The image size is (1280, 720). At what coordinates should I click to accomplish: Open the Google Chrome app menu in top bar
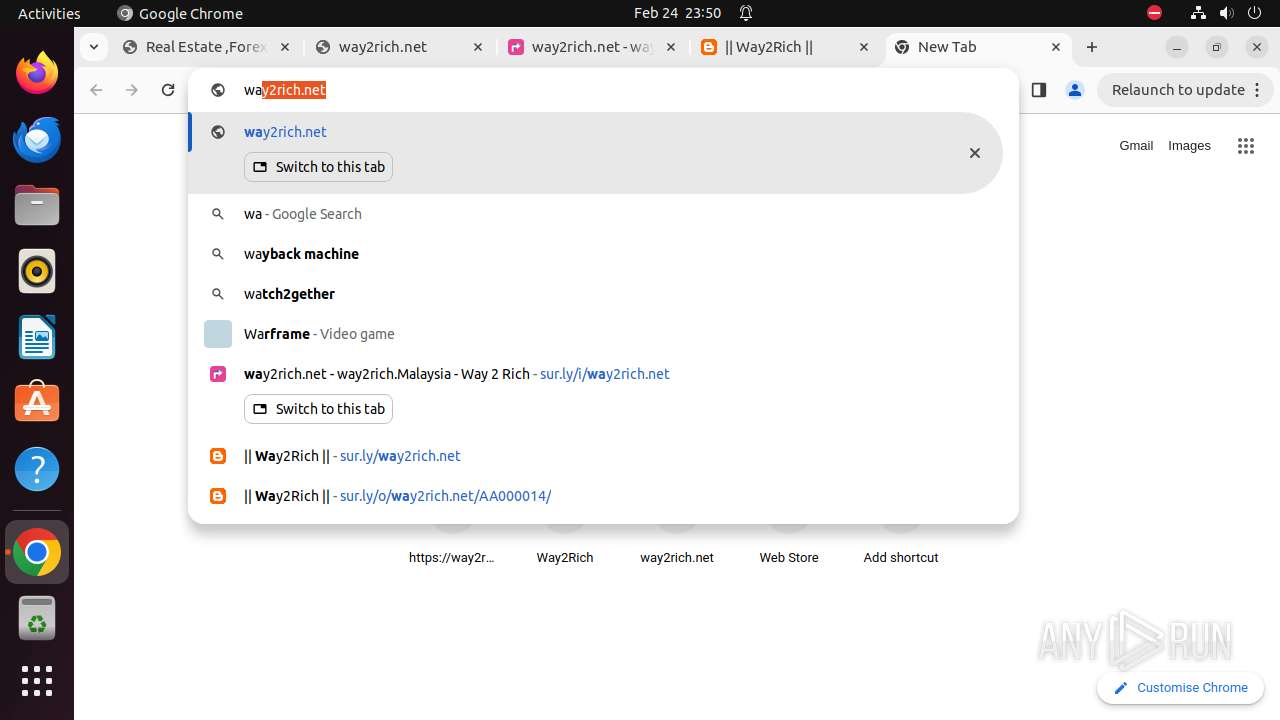click(180, 13)
